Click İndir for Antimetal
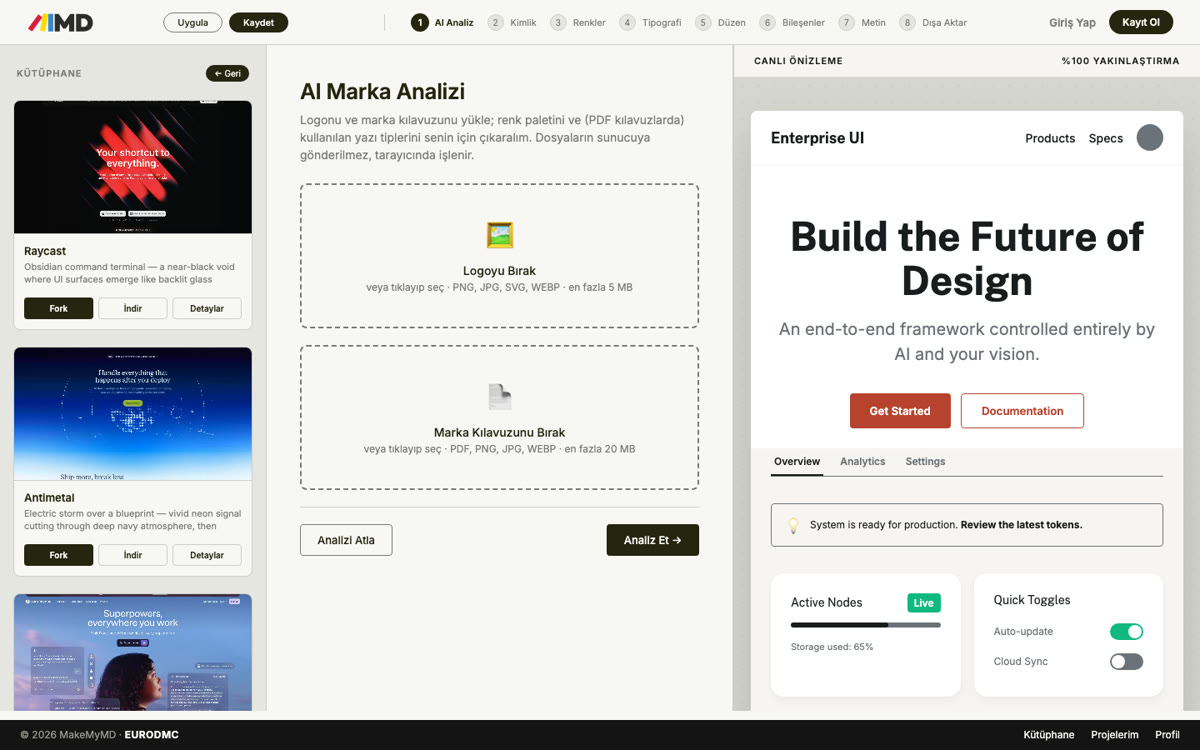This screenshot has height=750, width=1200. [133, 555]
